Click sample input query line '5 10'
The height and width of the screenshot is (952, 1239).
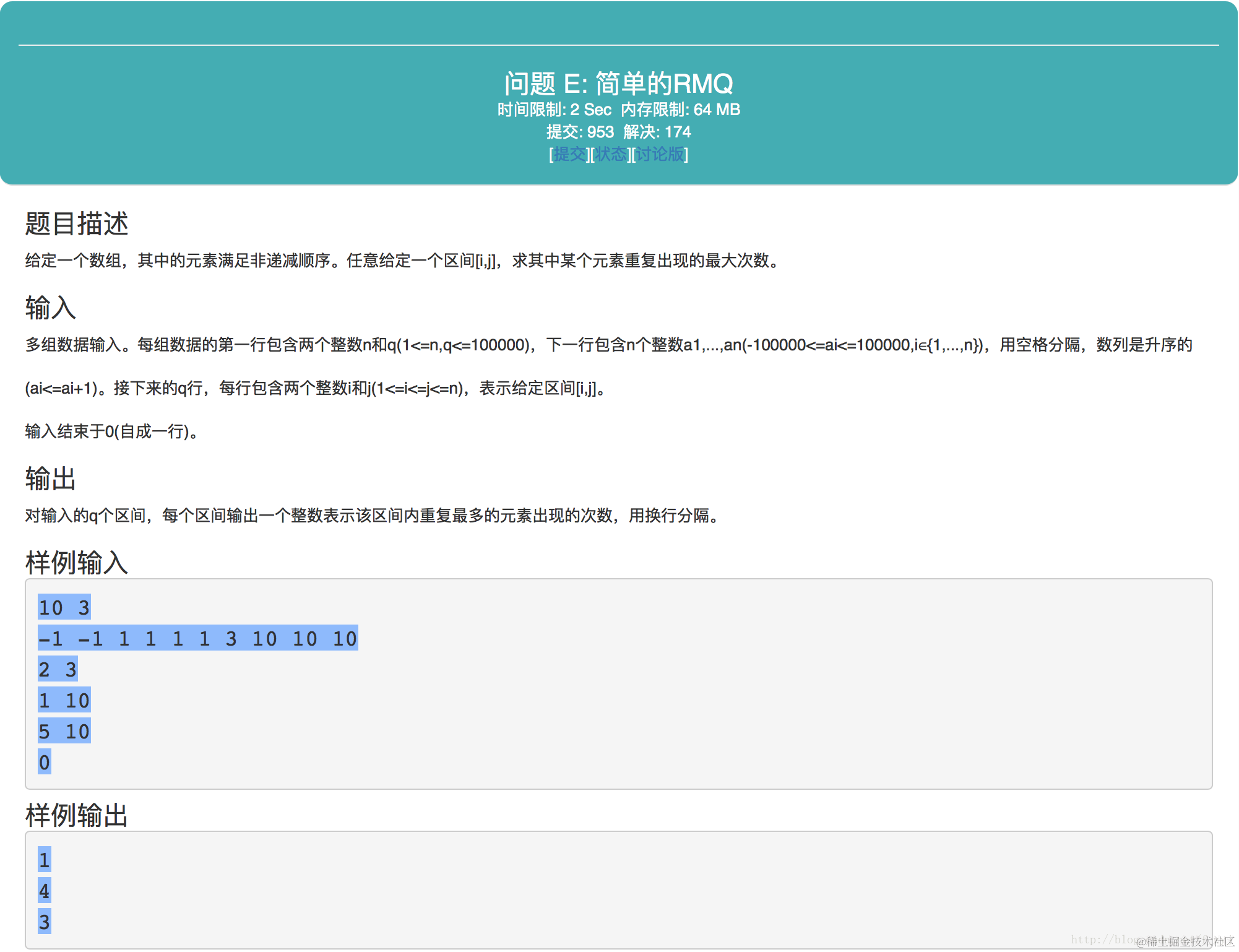[x=64, y=732]
